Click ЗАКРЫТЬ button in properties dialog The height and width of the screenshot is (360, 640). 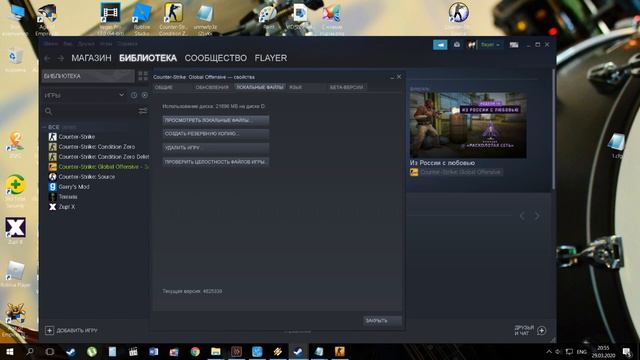pyautogui.click(x=382, y=321)
